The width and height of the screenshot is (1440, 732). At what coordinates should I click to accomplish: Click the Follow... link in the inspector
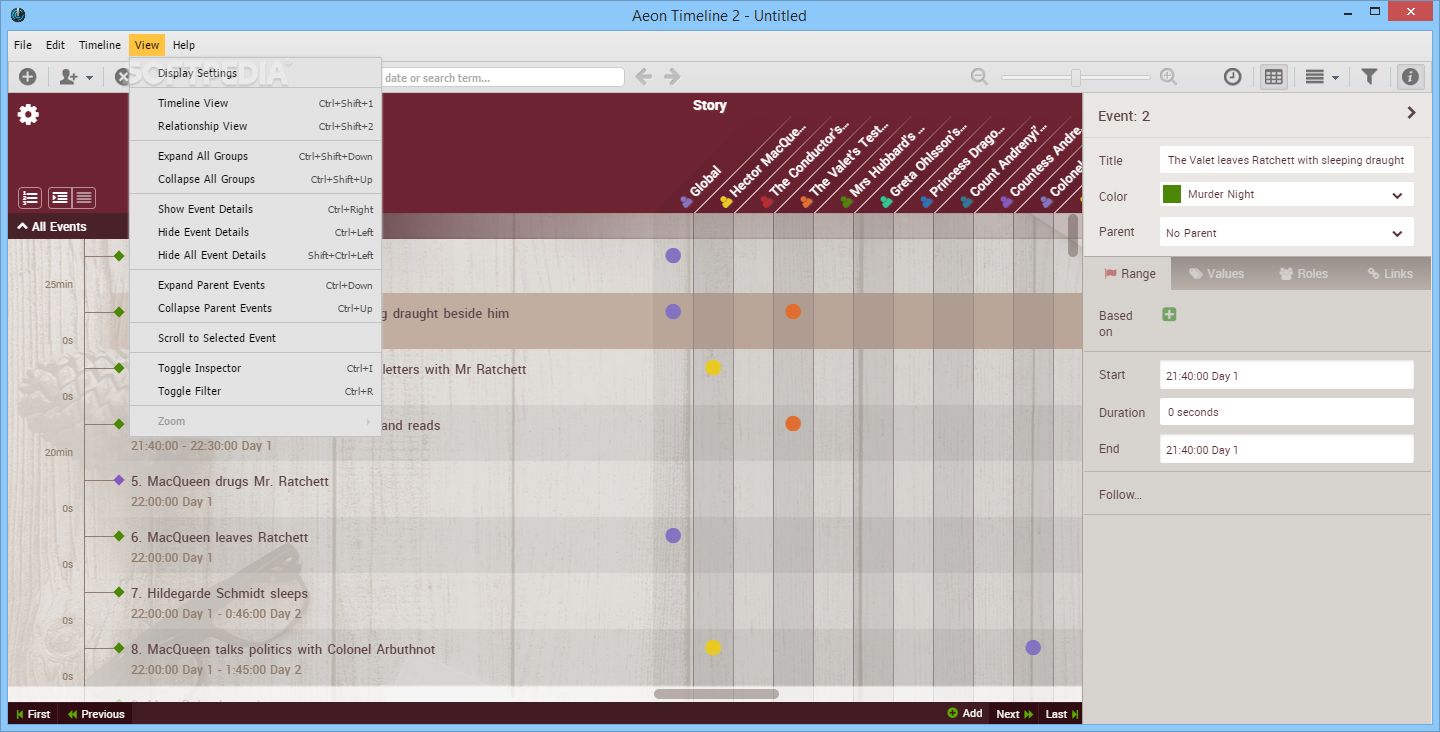click(1120, 494)
